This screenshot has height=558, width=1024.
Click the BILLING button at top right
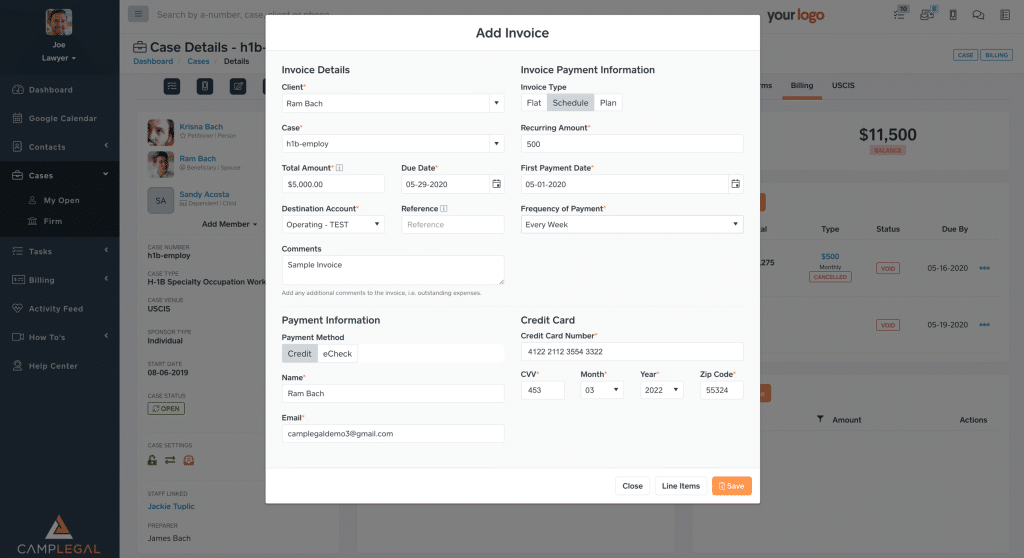click(x=997, y=55)
